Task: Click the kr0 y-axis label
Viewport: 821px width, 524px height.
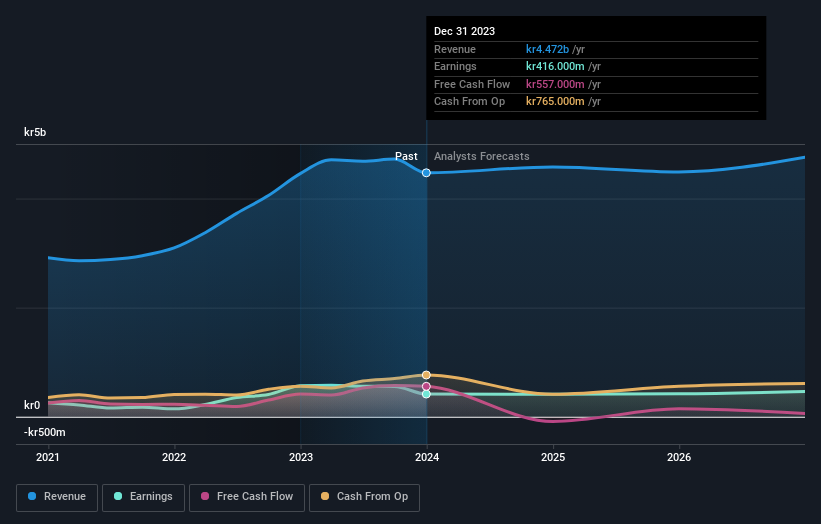Action: click(32, 405)
